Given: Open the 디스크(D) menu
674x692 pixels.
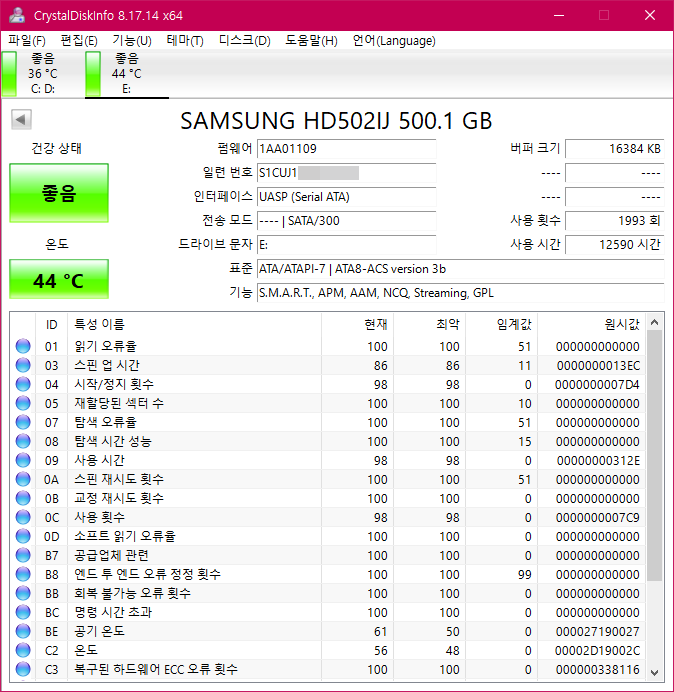Looking at the screenshot, I should click(x=245, y=41).
